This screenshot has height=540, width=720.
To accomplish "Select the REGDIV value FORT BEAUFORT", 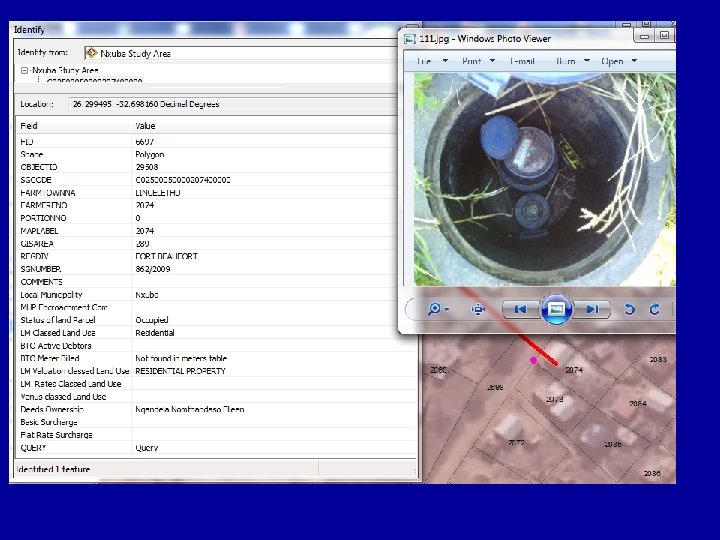I will click(x=166, y=256).
